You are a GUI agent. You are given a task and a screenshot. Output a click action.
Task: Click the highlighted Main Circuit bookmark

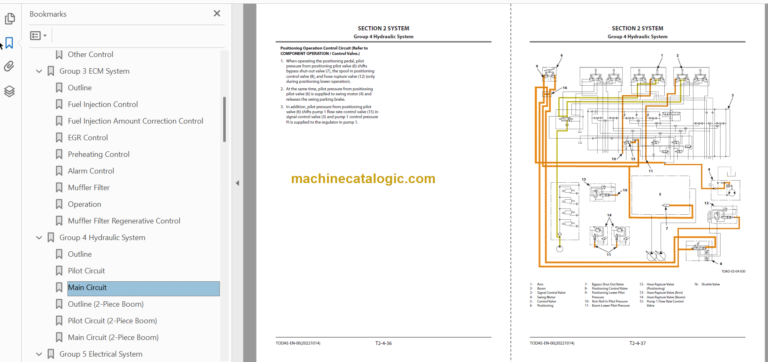(143, 288)
